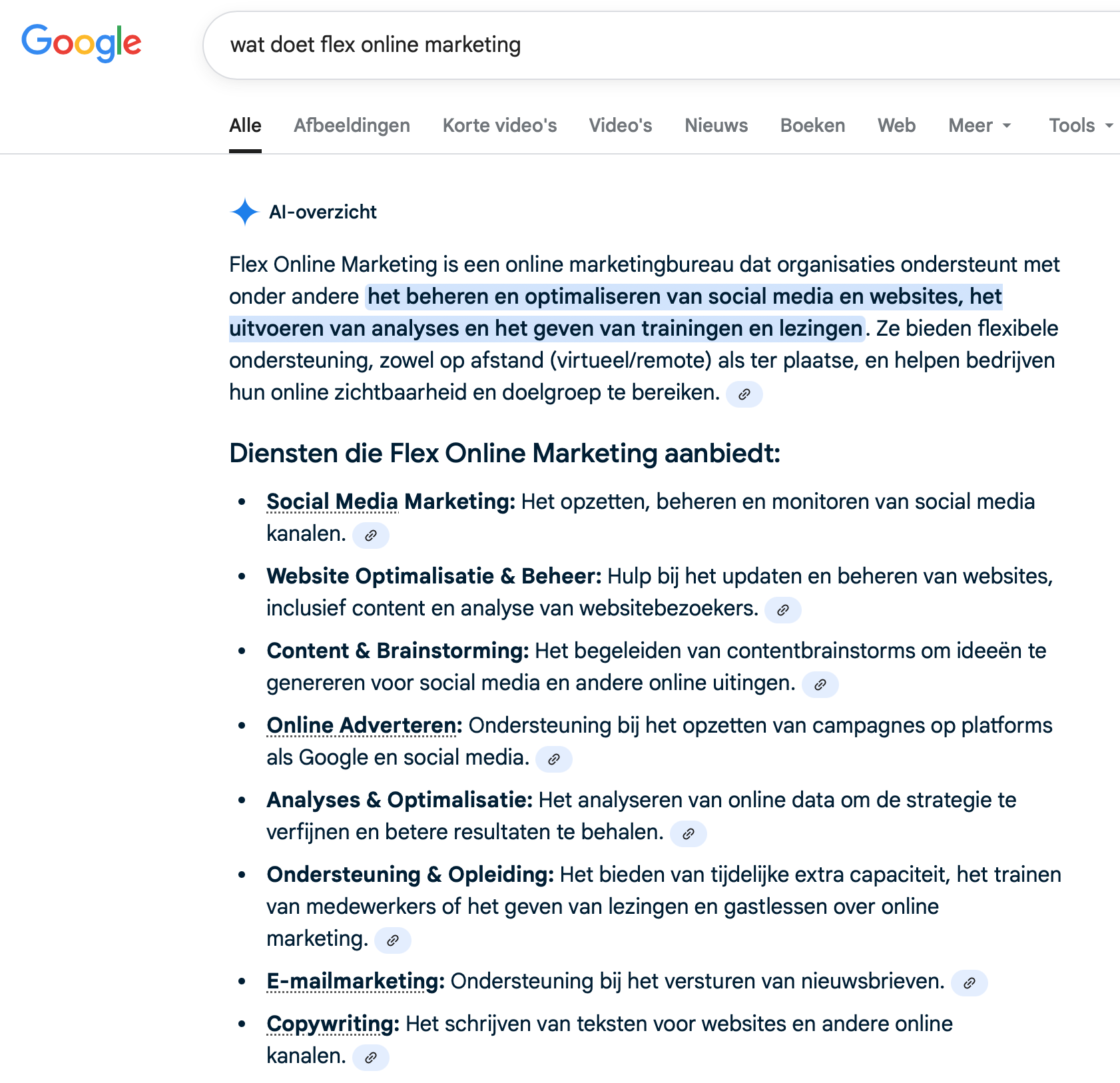
Task: Open source link for Content & Brainstorming
Action: pyautogui.click(x=820, y=685)
